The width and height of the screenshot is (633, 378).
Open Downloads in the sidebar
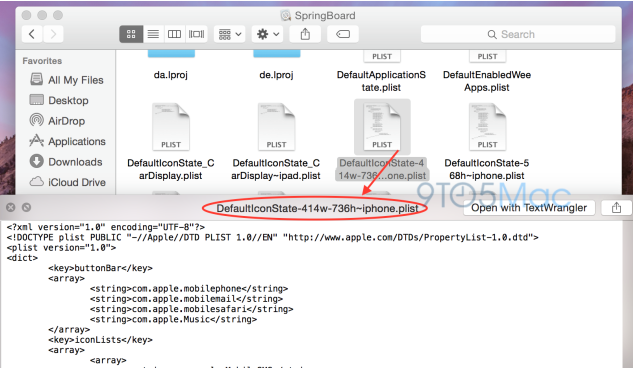tap(66, 162)
